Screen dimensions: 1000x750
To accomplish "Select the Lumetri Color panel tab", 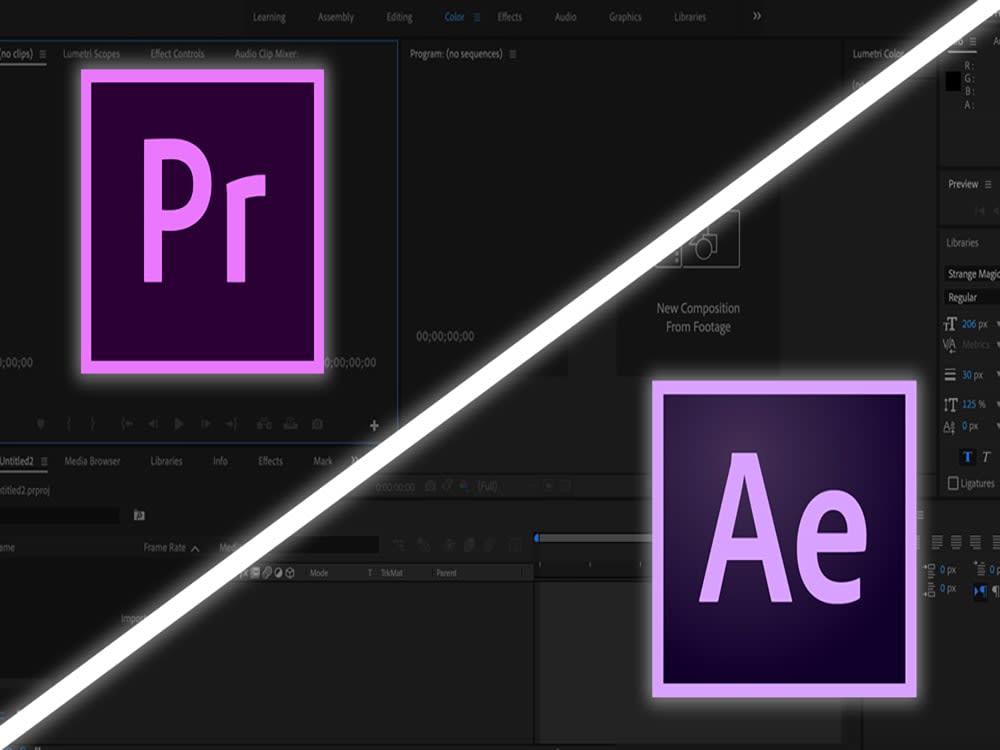I will (x=878, y=54).
